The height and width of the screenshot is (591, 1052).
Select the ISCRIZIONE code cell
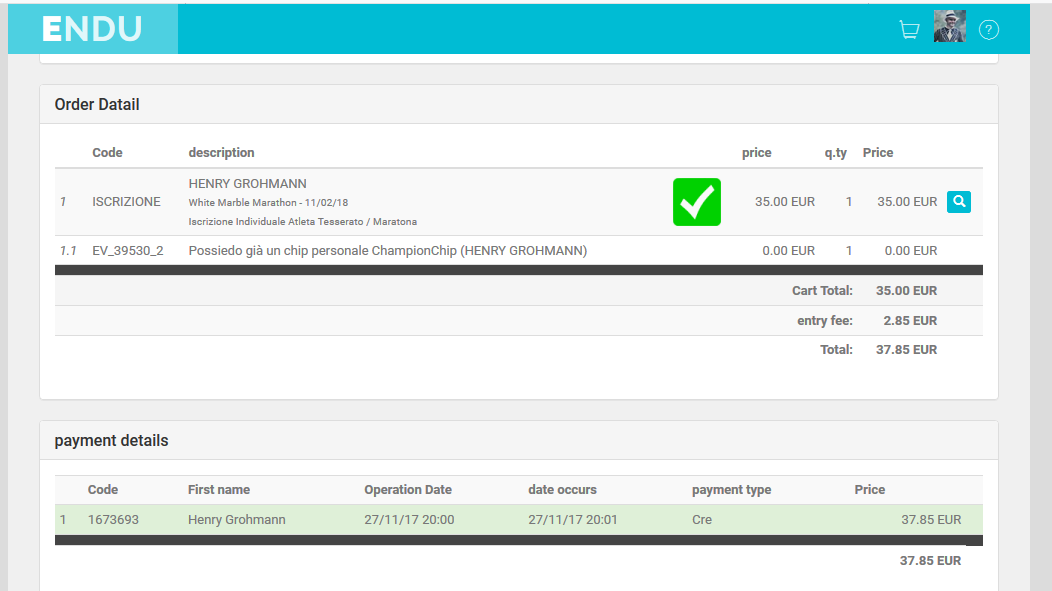126,202
